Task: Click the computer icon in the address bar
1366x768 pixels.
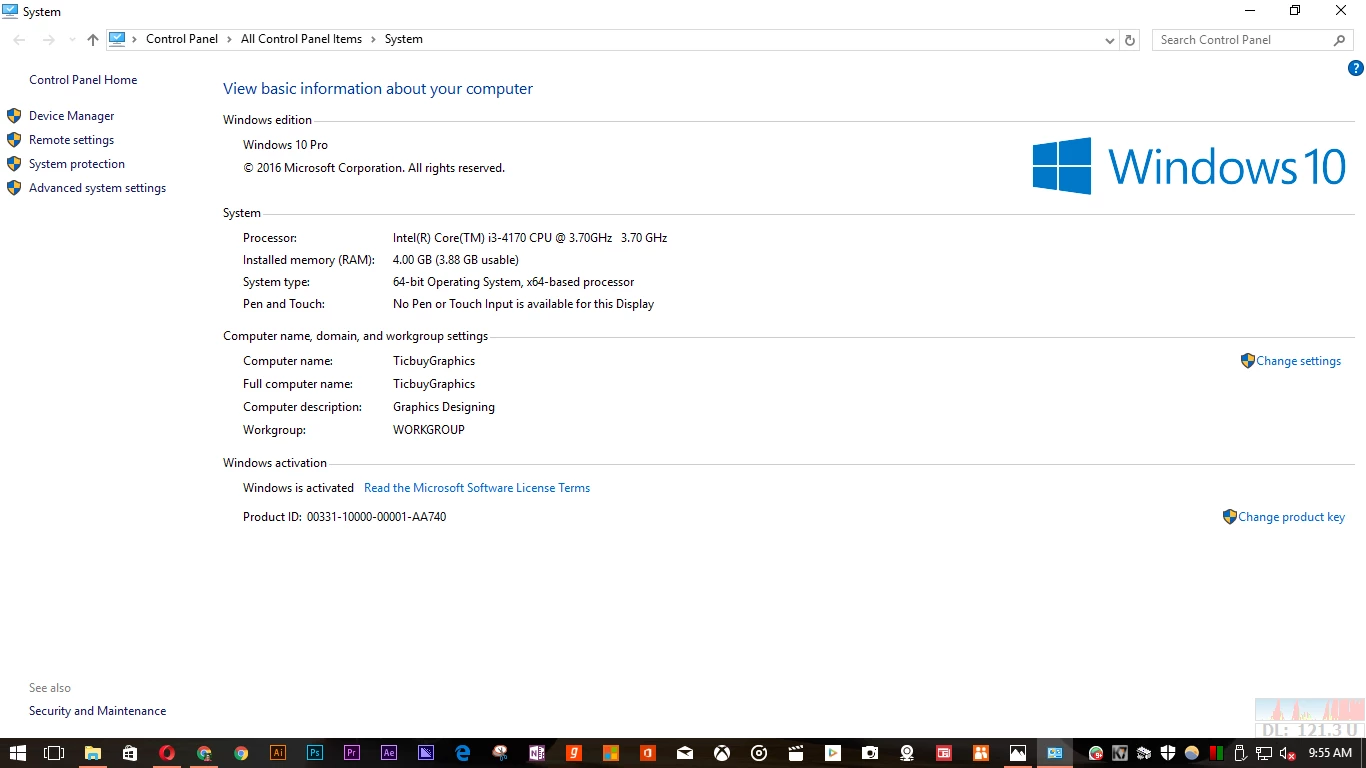Action: point(117,39)
